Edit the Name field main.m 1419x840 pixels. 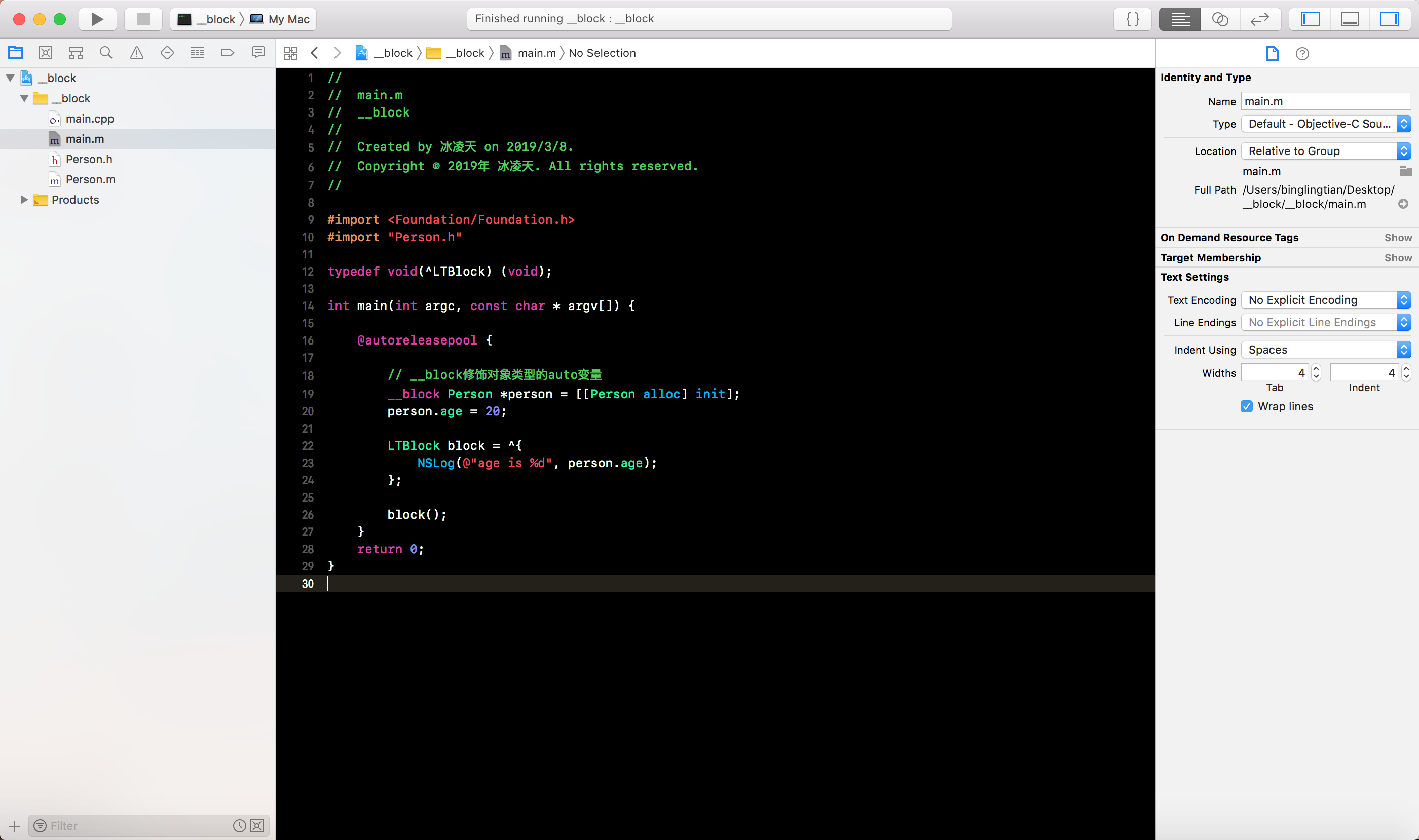click(1326, 101)
